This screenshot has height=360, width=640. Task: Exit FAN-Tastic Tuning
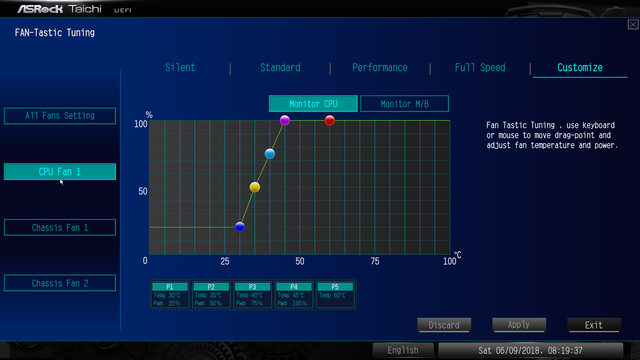594,325
